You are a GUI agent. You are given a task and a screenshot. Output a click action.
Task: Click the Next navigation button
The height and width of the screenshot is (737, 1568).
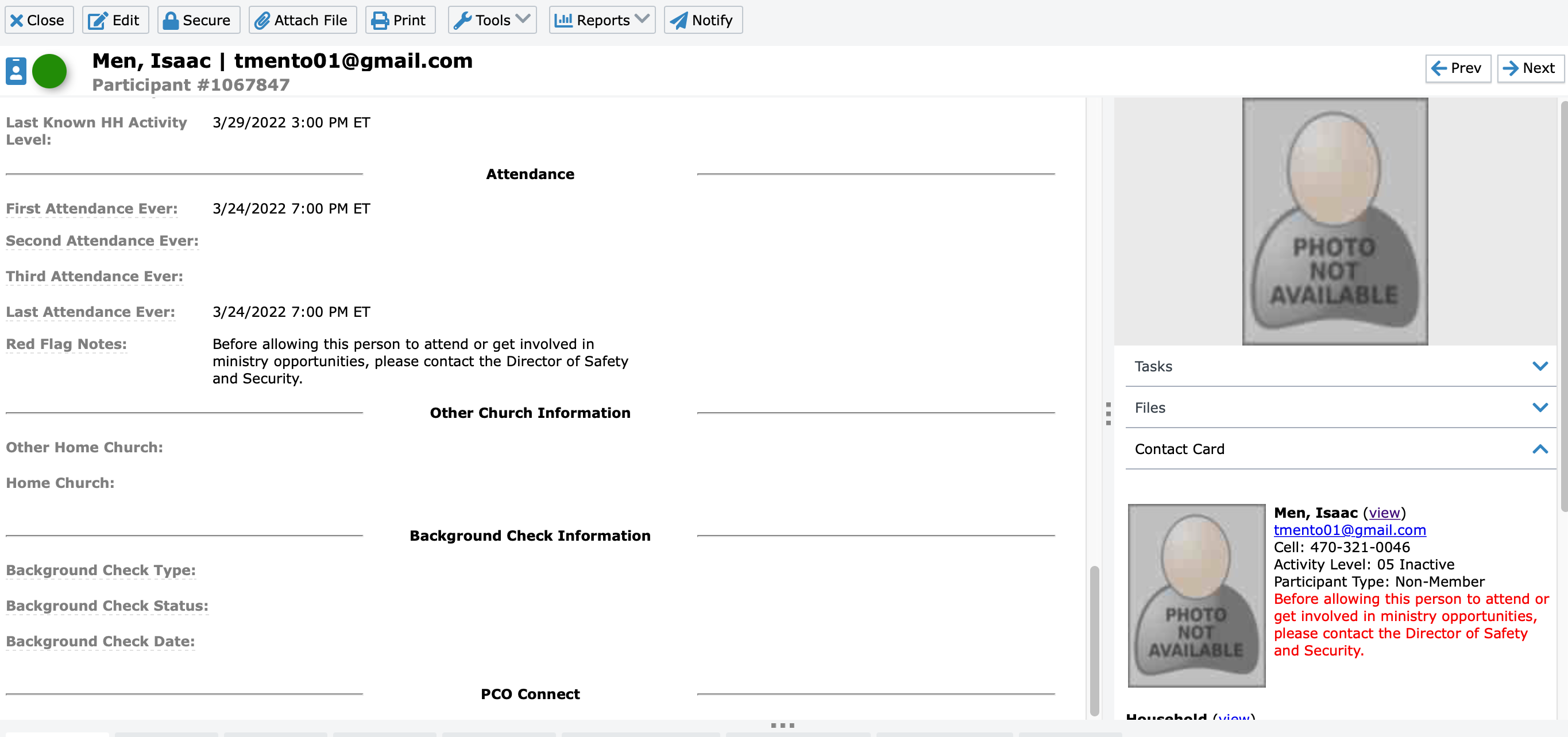point(1530,68)
